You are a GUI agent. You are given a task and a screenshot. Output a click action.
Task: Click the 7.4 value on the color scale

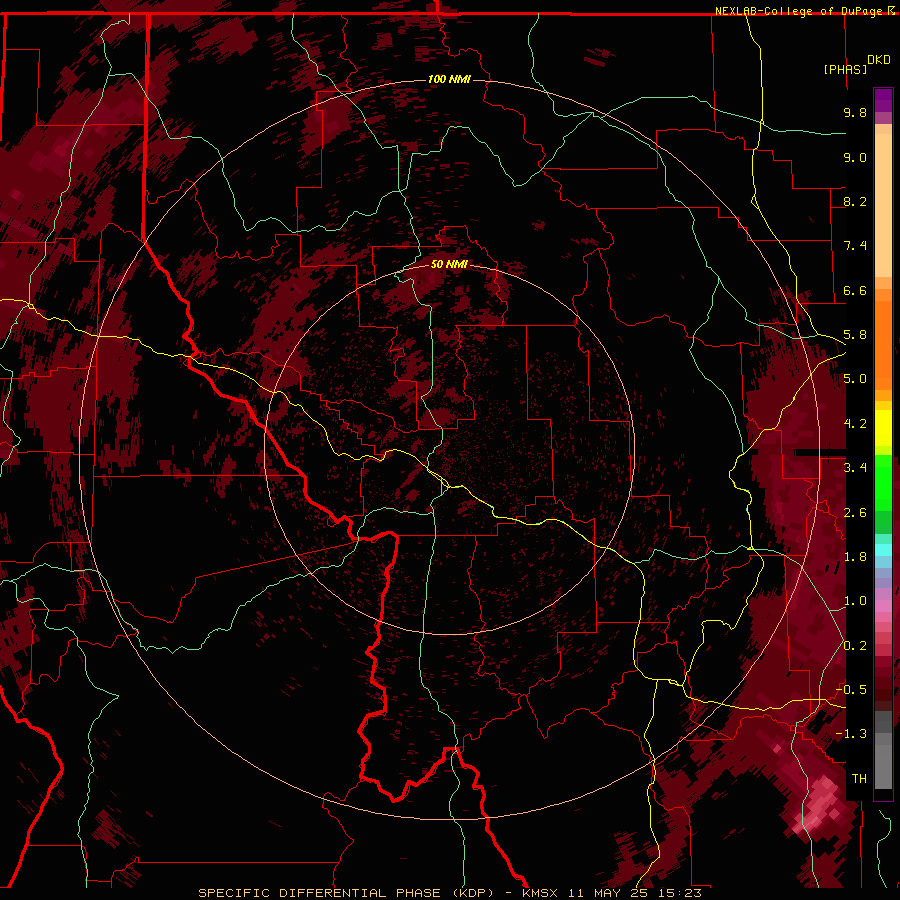coord(855,246)
